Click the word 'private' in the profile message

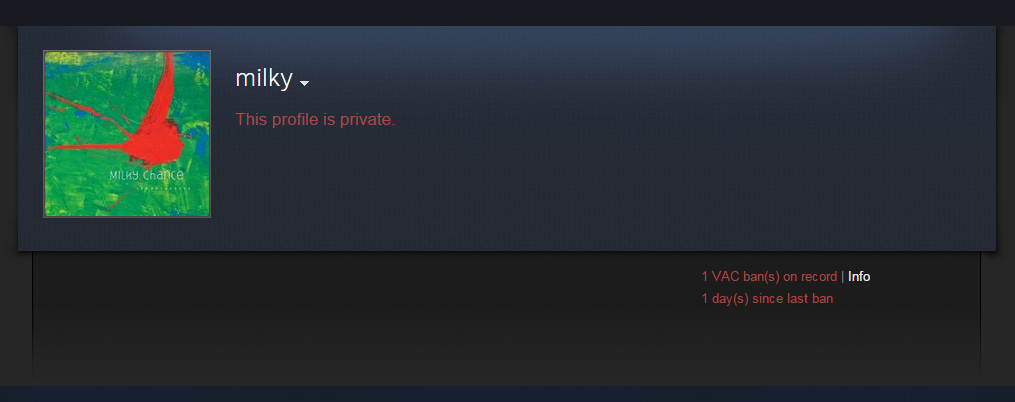(370, 120)
